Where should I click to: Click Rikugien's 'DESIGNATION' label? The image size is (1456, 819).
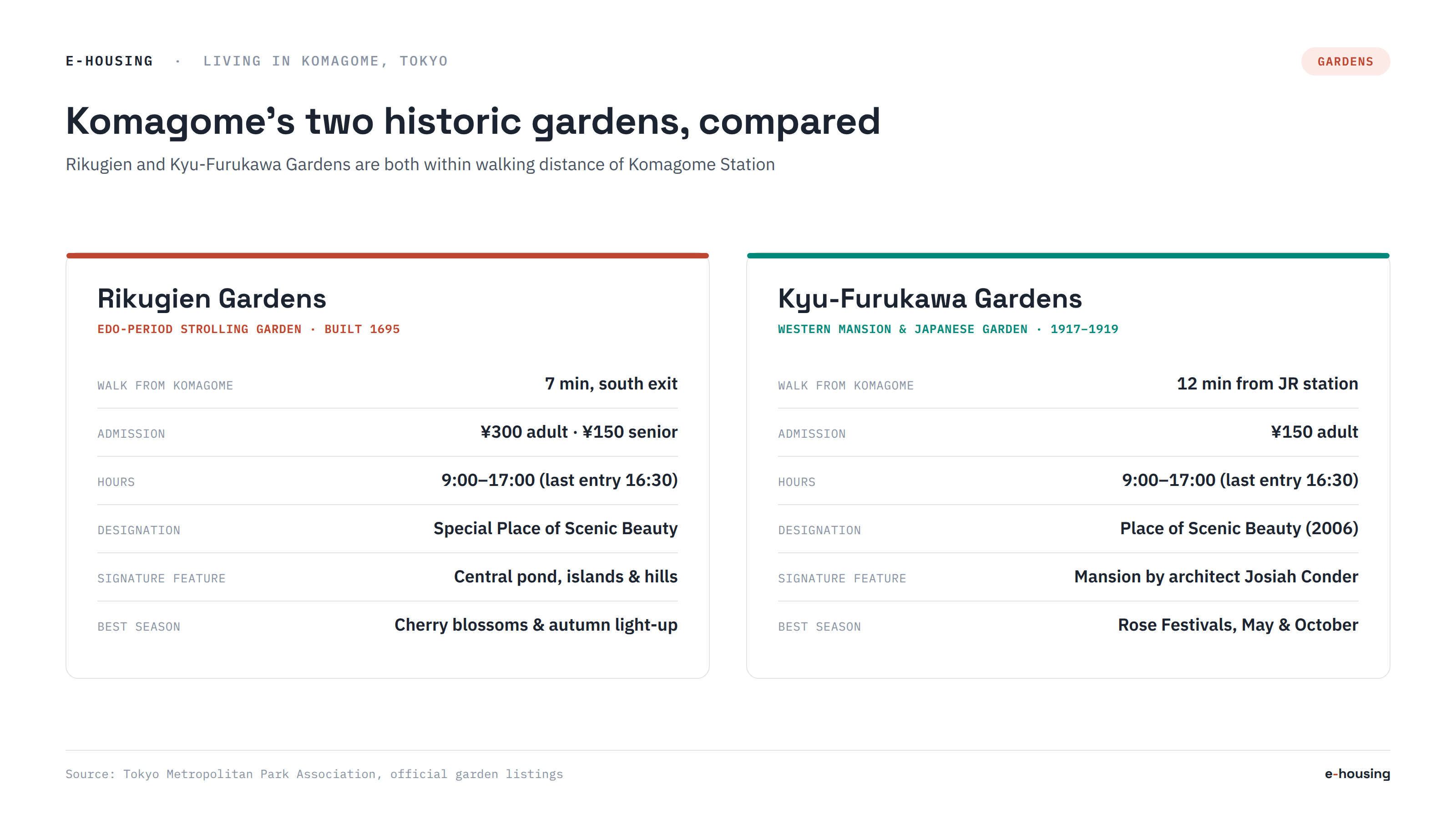pyautogui.click(x=139, y=530)
